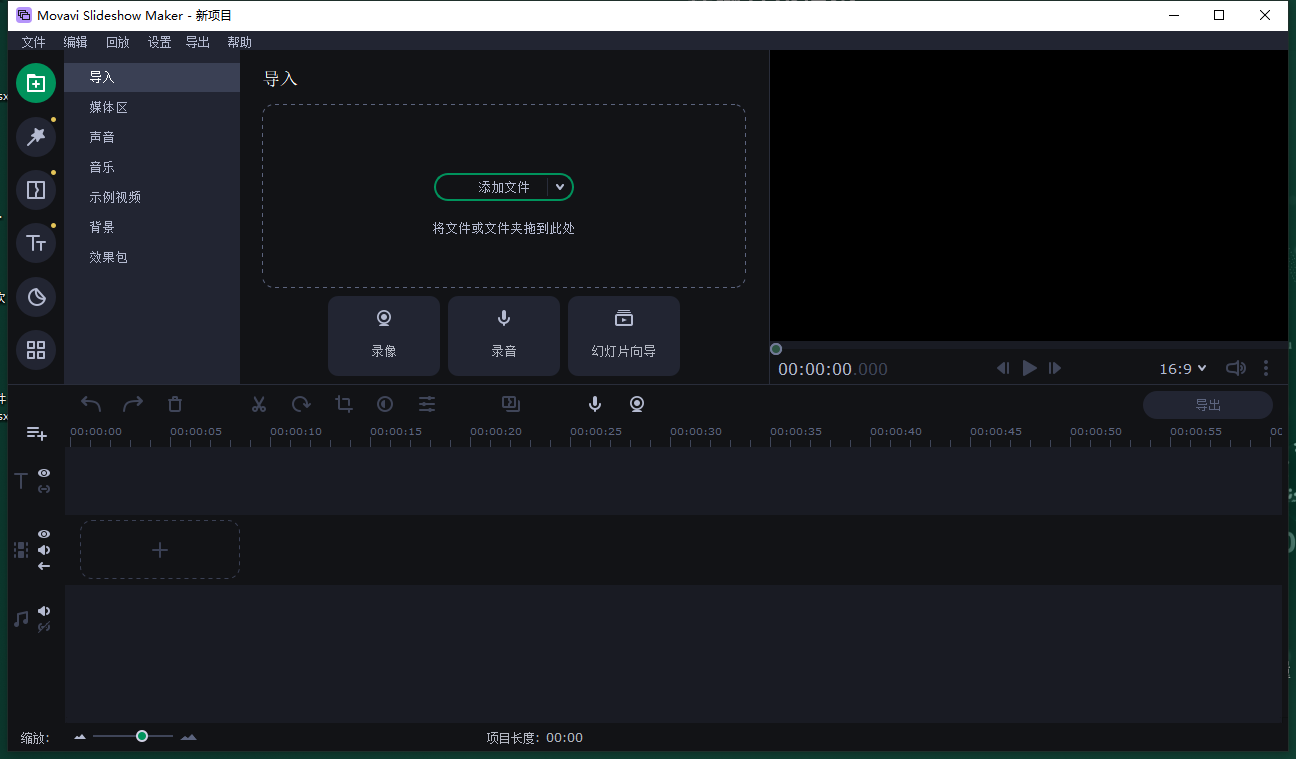The height and width of the screenshot is (759, 1296).
Task: Mute the video track speaker
Action: click(x=44, y=550)
